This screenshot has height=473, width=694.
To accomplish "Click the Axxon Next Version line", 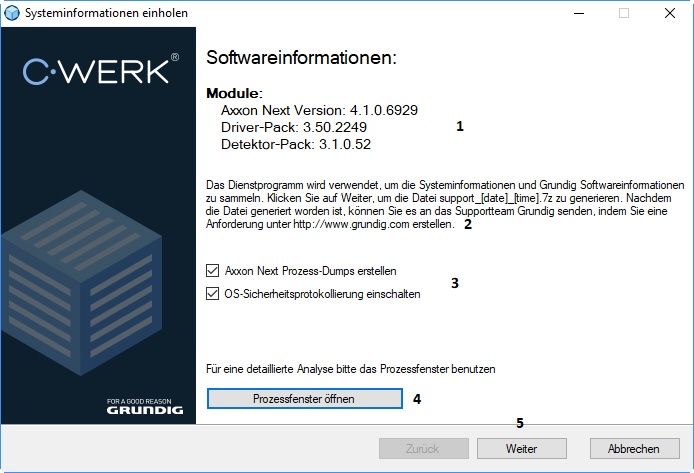I will point(319,109).
